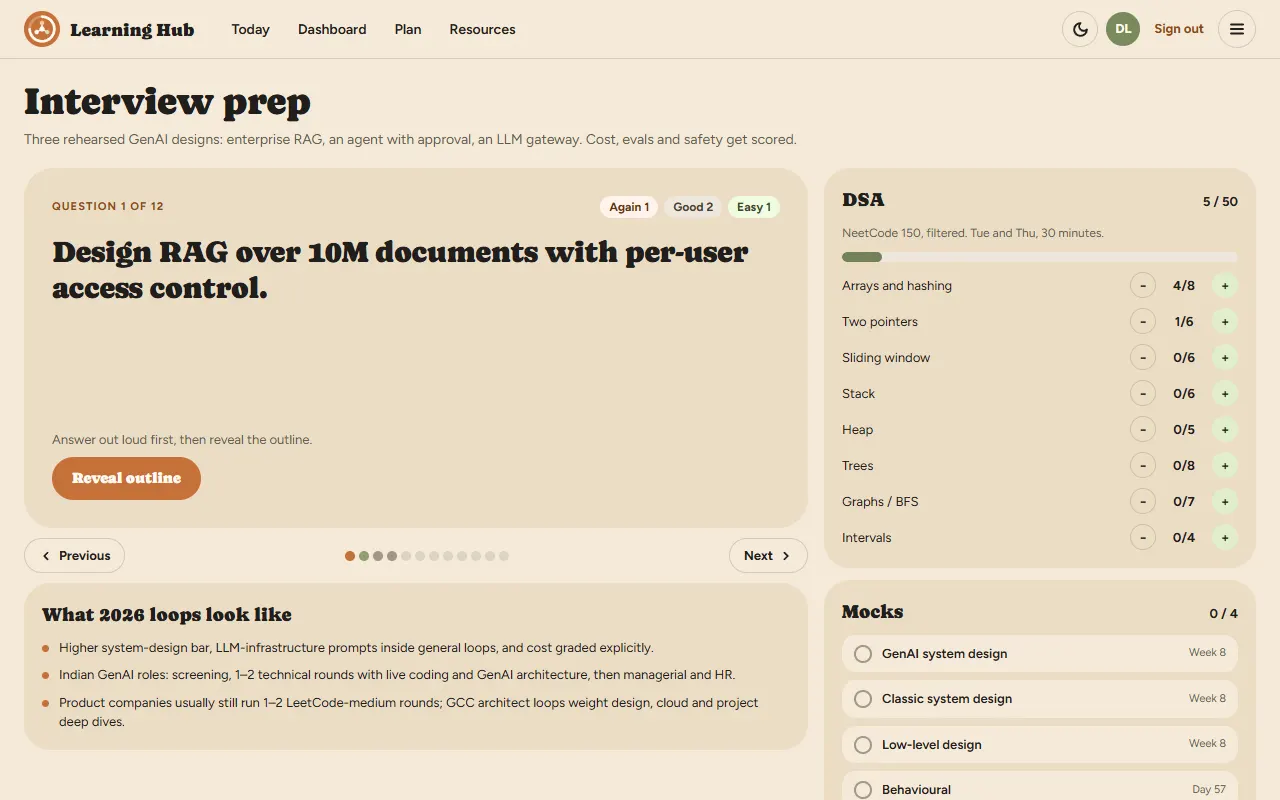1280x800 pixels.
Task: Decrease Heap count with minus
Action: (1143, 430)
